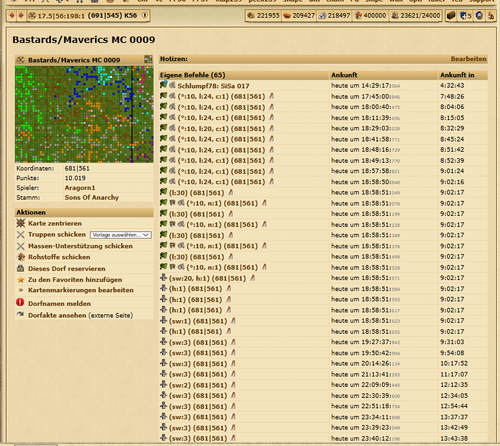Image resolution: width=500 pixels, height=446 pixels.
Task: Click Kartenmarkierungen bearbeiten
Action: click(x=81, y=290)
